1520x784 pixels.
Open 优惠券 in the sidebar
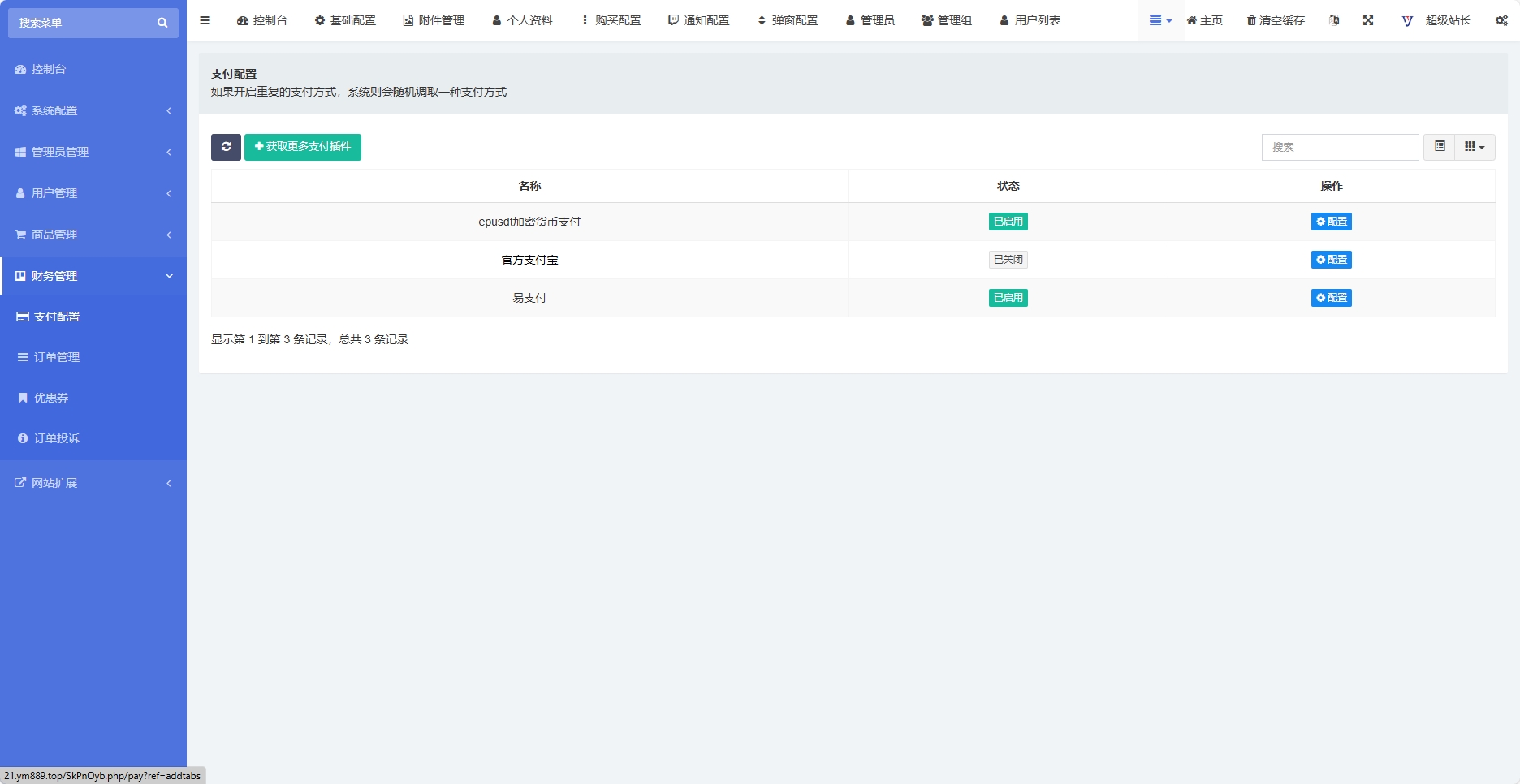pos(93,398)
